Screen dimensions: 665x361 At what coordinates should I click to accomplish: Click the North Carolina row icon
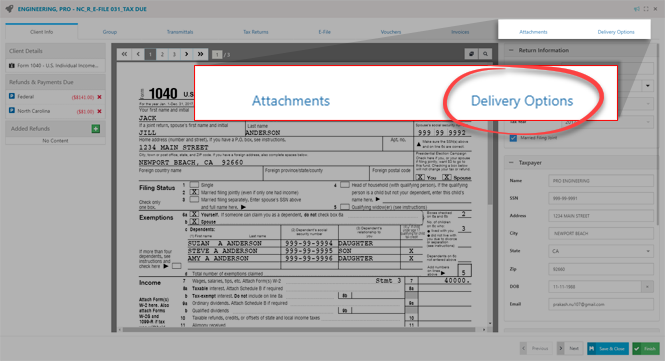point(12,110)
